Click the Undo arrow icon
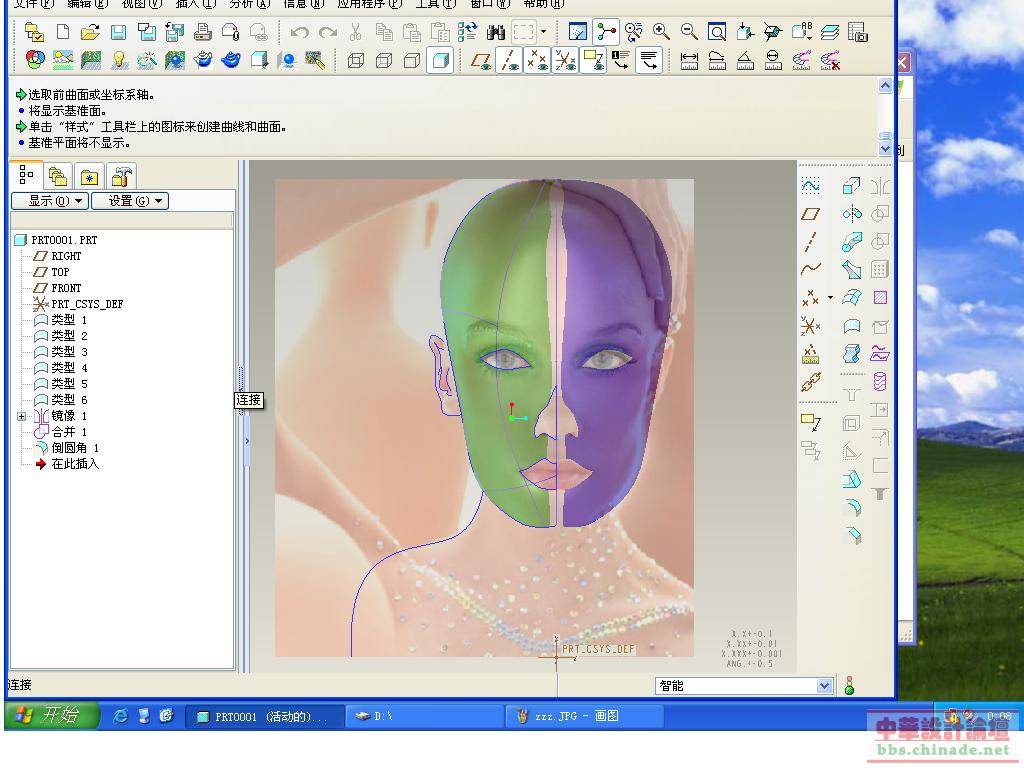 [x=299, y=32]
